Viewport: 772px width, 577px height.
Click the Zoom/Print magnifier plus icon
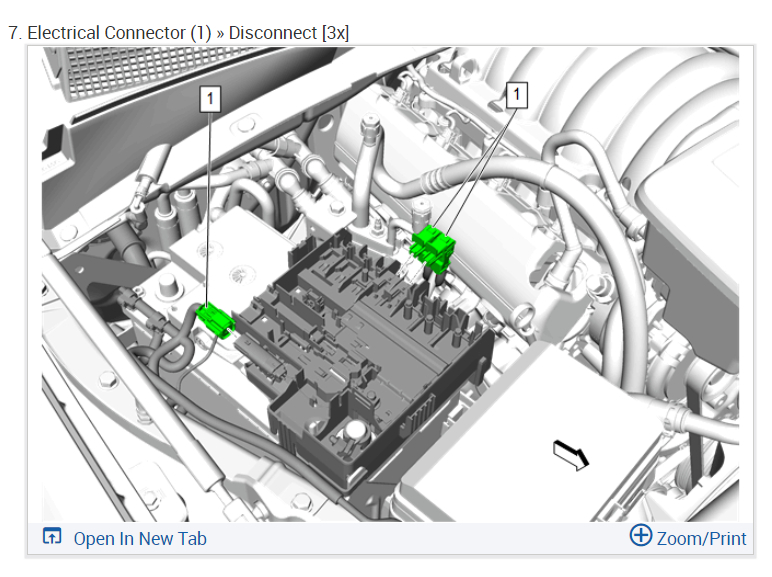point(641,535)
